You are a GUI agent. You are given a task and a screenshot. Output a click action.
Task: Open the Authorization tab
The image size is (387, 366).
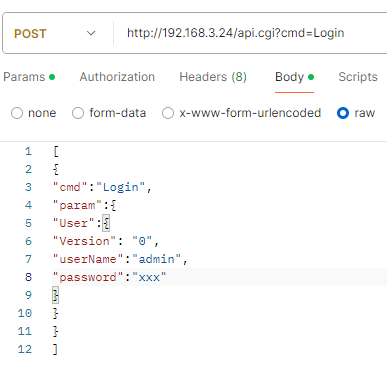[117, 77]
